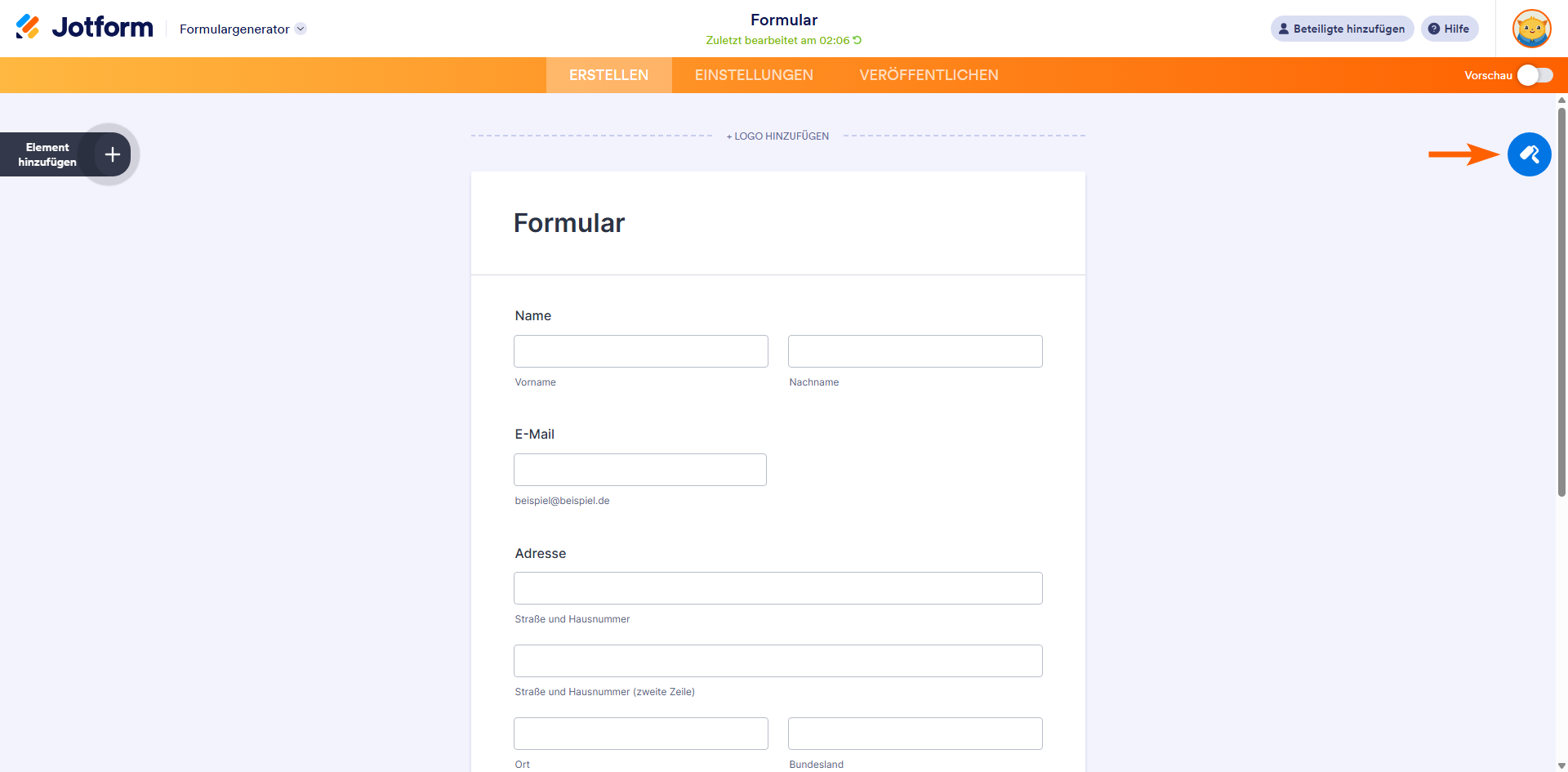The width and height of the screenshot is (1568, 772).
Task: Open the Form Designer paint roller icon
Action: (x=1529, y=154)
